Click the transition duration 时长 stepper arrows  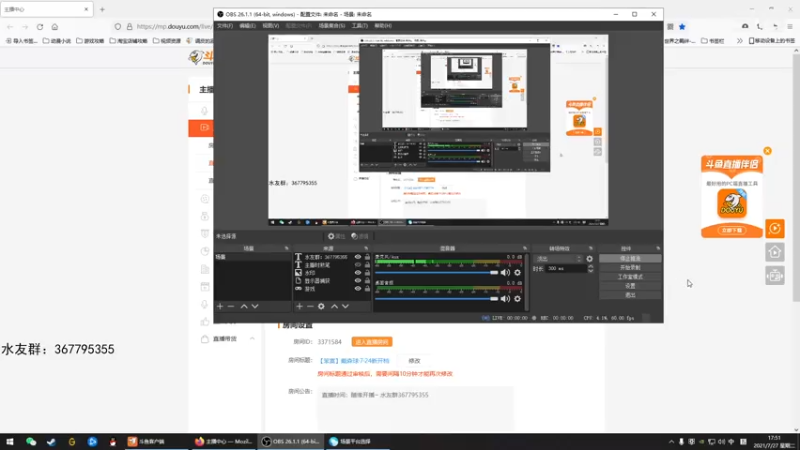[591, 268]
